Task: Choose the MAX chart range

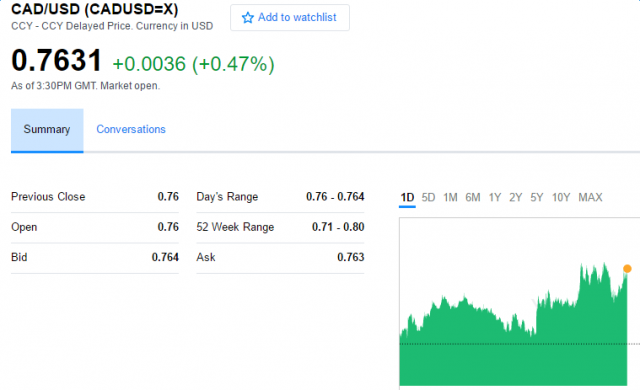Action: [x=590, y=198]
